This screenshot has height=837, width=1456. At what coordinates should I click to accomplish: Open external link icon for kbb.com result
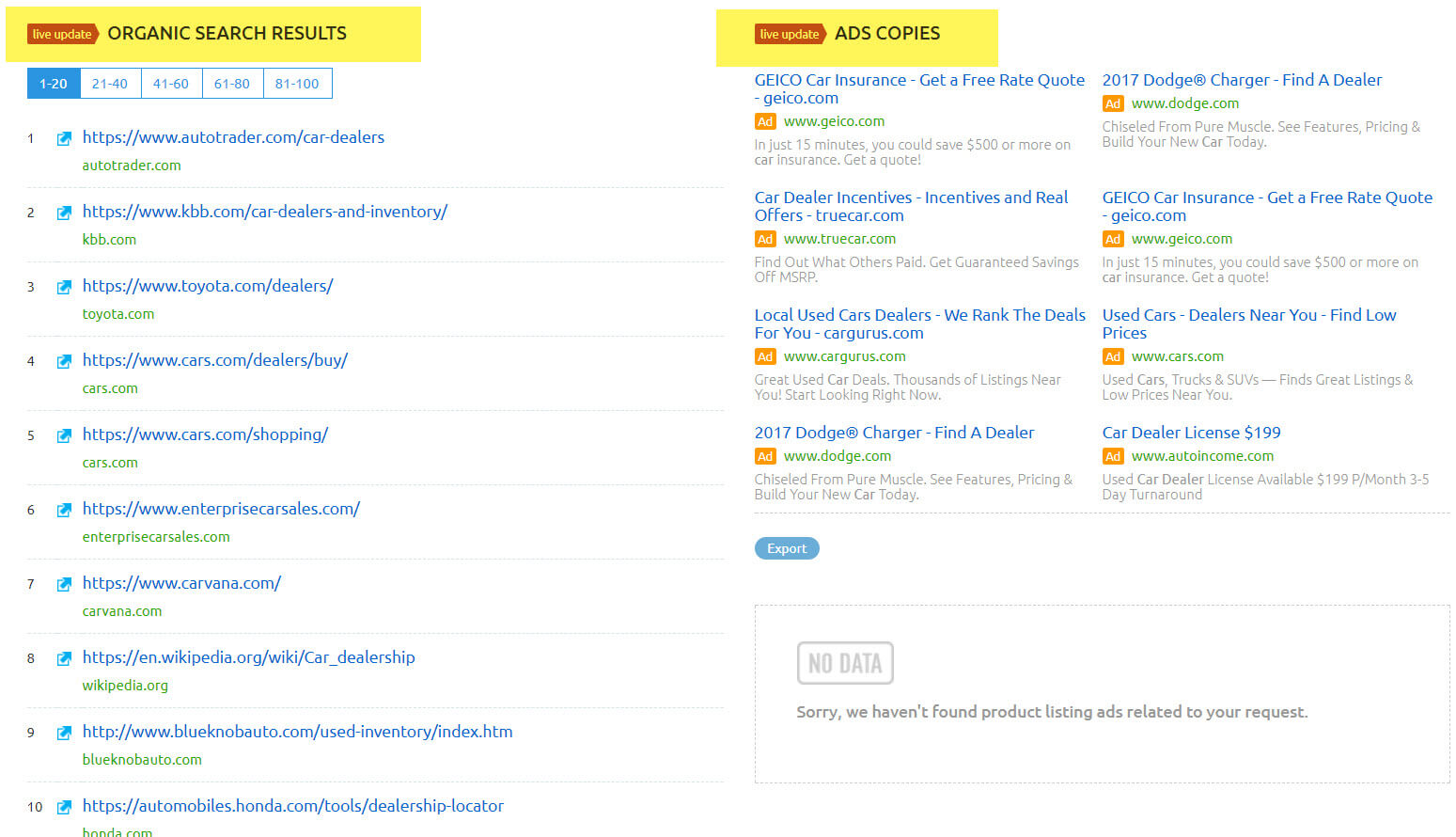coord(64,213)
